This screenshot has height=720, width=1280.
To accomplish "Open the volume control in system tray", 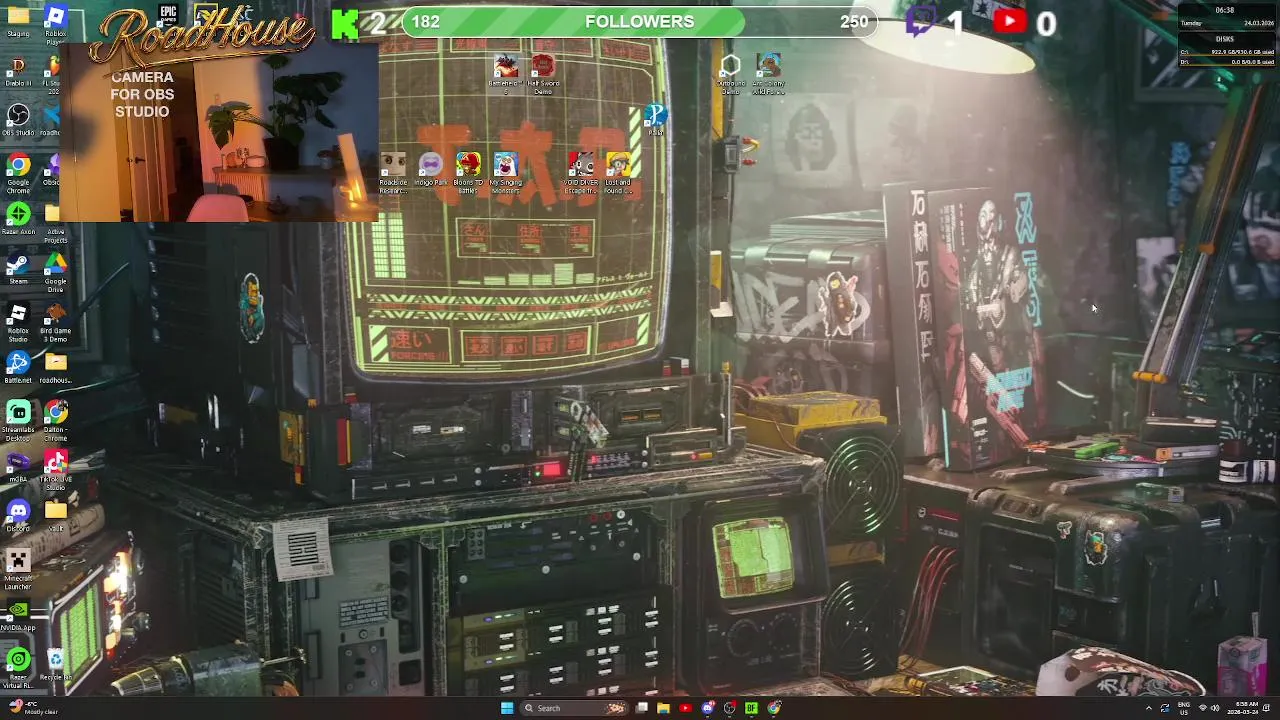I will [x=1215, y=708].
